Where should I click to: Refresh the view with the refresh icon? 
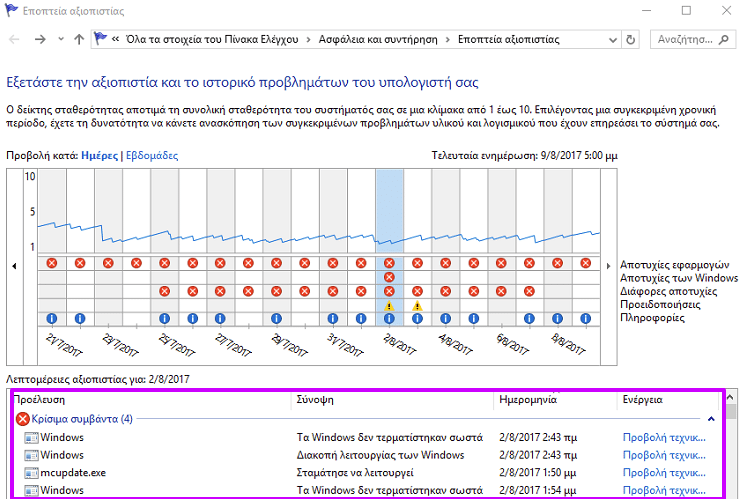pyautogui.click(x=630, y=40)
